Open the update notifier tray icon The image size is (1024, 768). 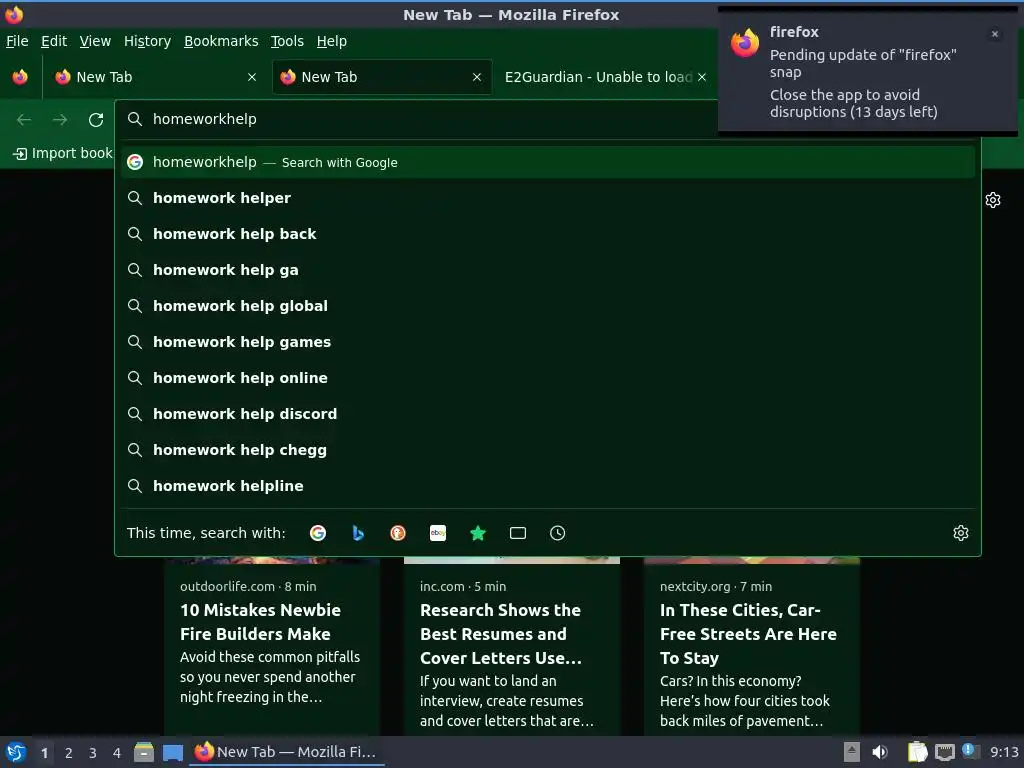pos(970,751)
